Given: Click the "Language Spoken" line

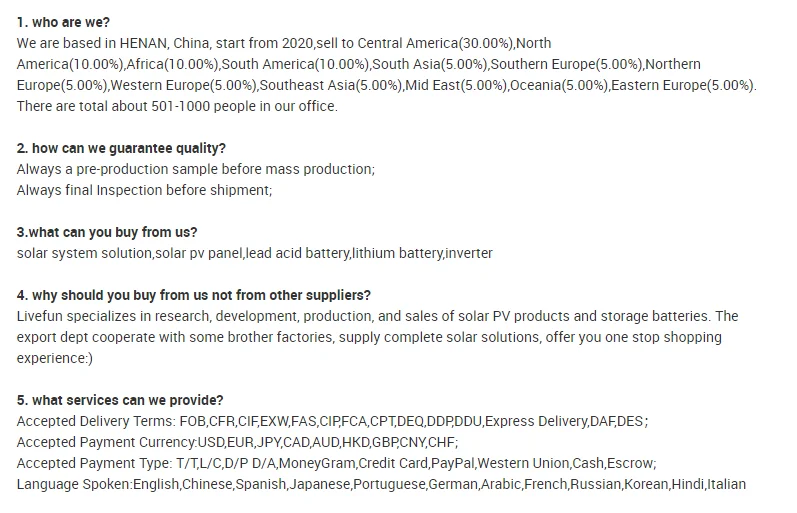Looking at the screenshot, I should click(381, 484).
